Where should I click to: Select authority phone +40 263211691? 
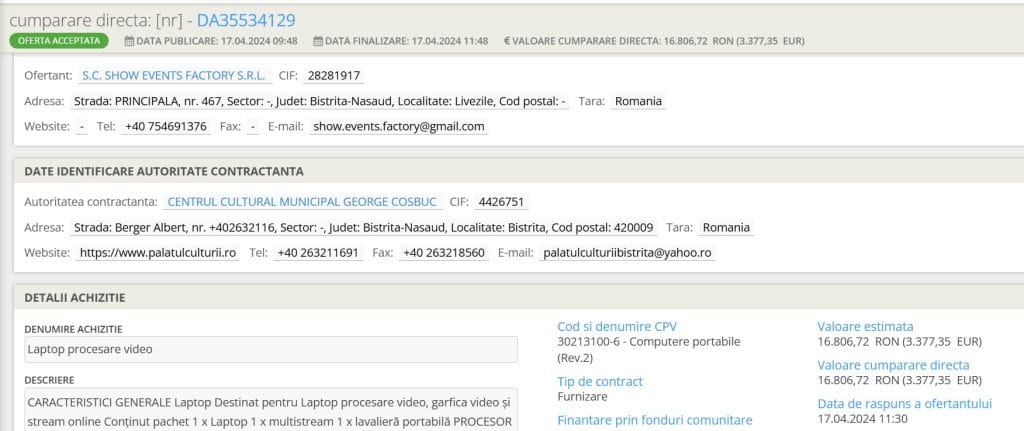(318, 253)
